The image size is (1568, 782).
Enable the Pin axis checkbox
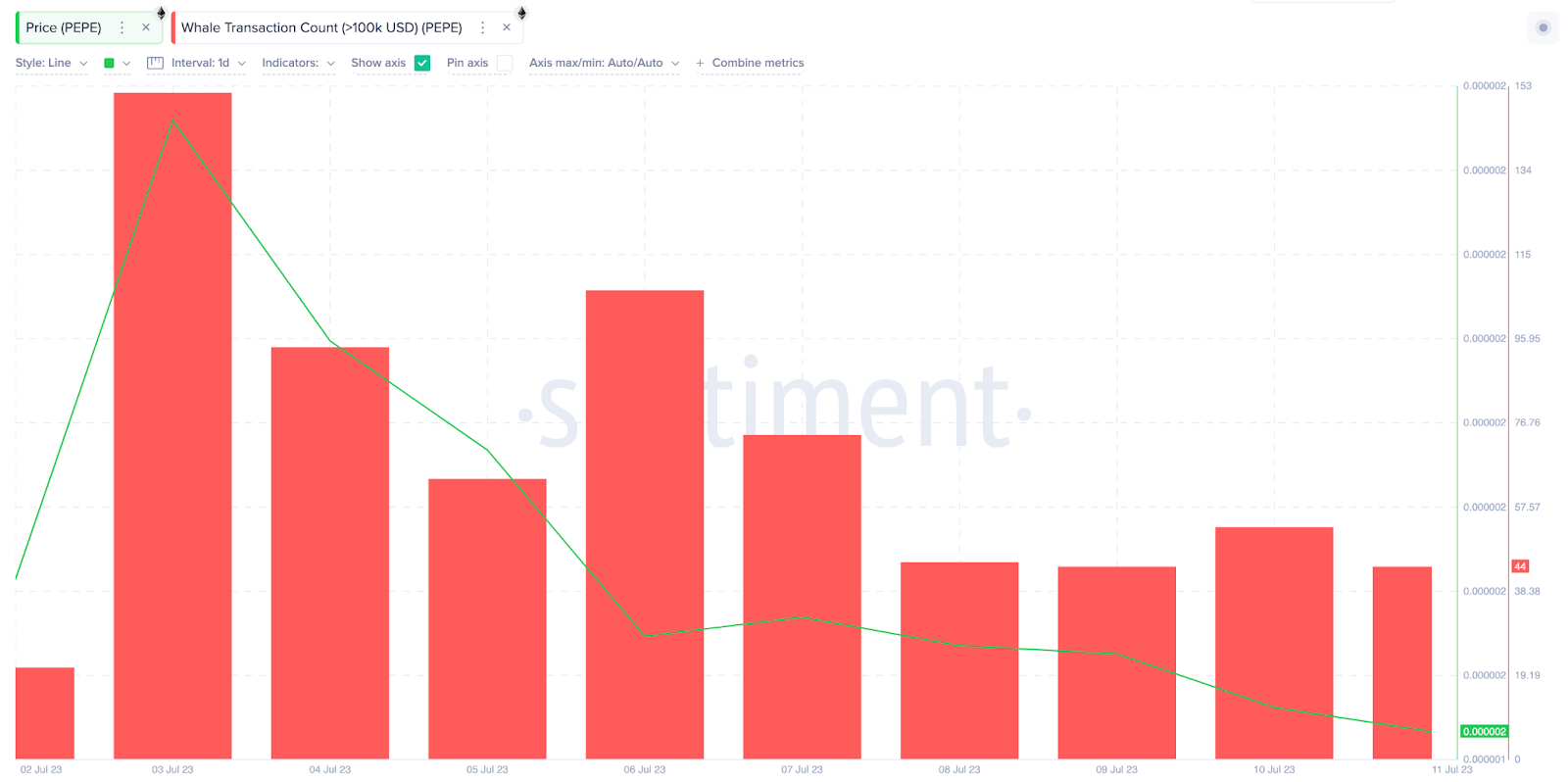pyautogui.click(x=505, y=63)
